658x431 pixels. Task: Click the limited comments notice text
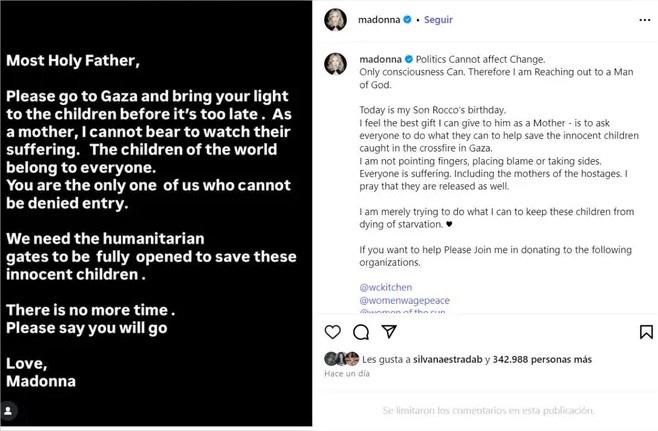pyautogui.click(x=488, y=410)
